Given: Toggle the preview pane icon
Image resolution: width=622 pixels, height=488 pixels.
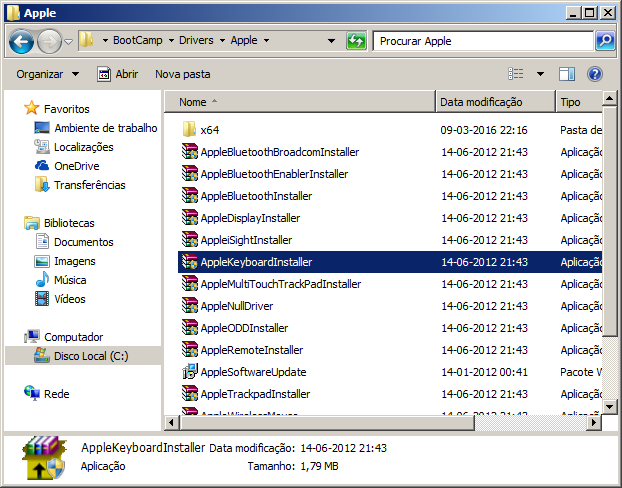Looking at the screenshot, I should click(x=567, y=74).
